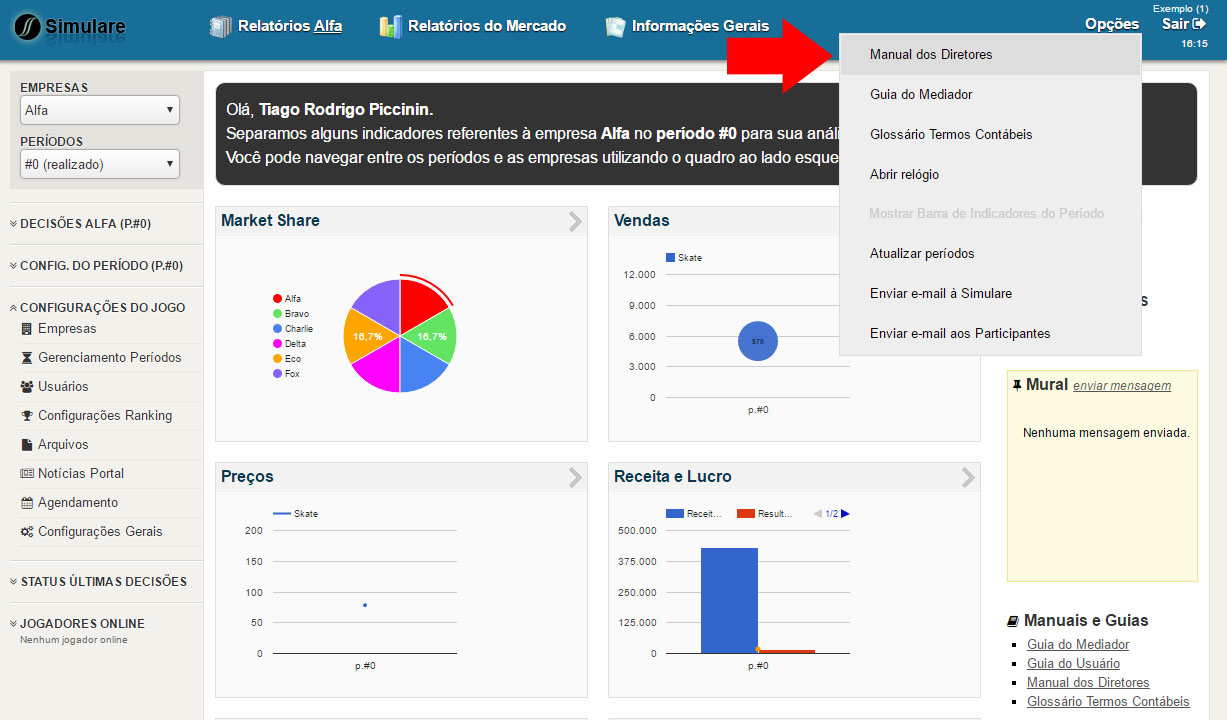Choose Glossário Termos Contábeis menu entry

(990, 134)
